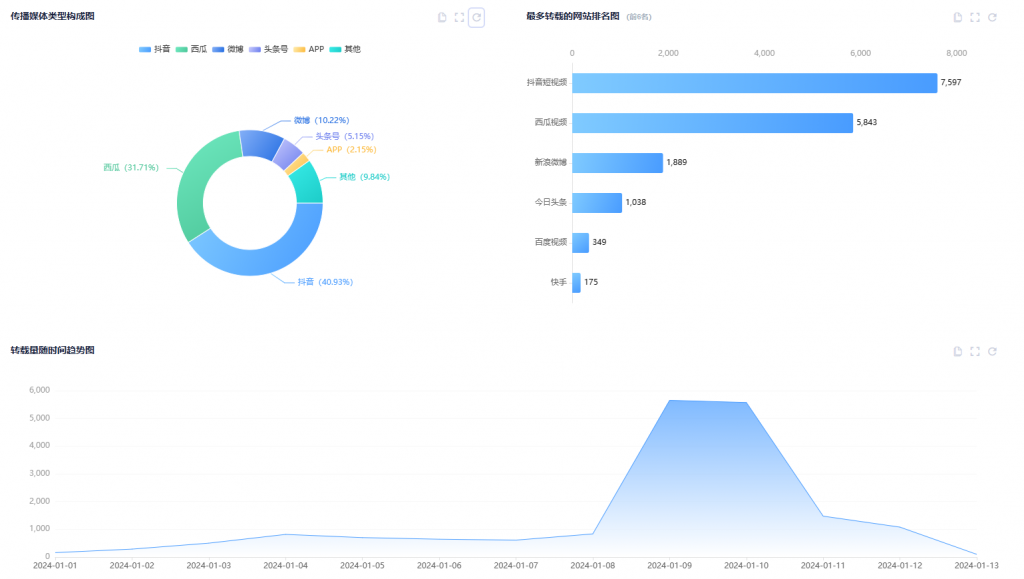The height and width of the screenshot is (579, 1024).
Task: Click the 新浪微博 bar showing 1,889
Action: (x=617, y=162)
